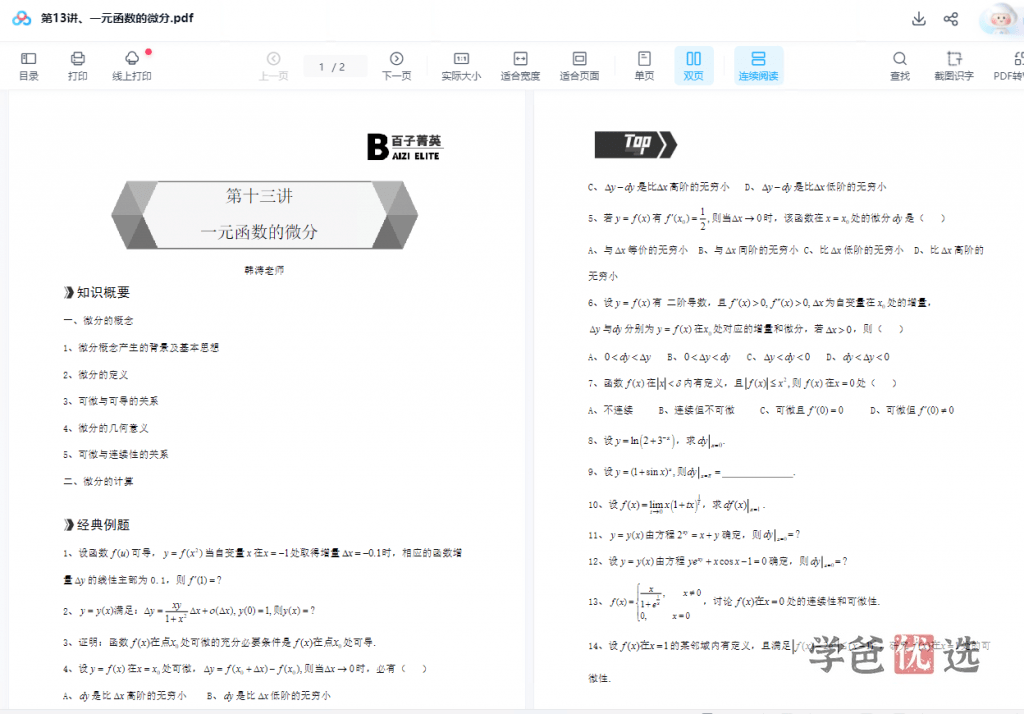Click the 打印 print icon
The width and height of the screenshot is (1024, 714).
click(x=78, y=66)
